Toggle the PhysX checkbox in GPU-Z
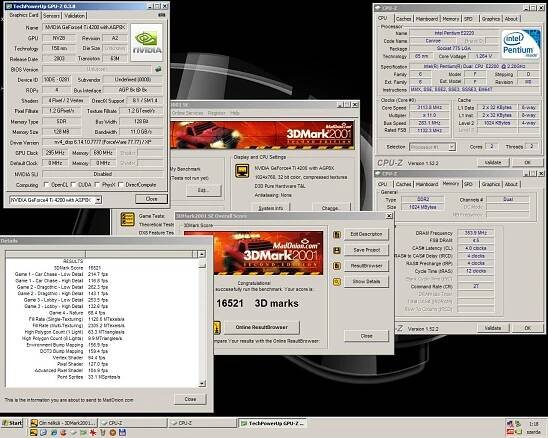 [x=97, y=185]
